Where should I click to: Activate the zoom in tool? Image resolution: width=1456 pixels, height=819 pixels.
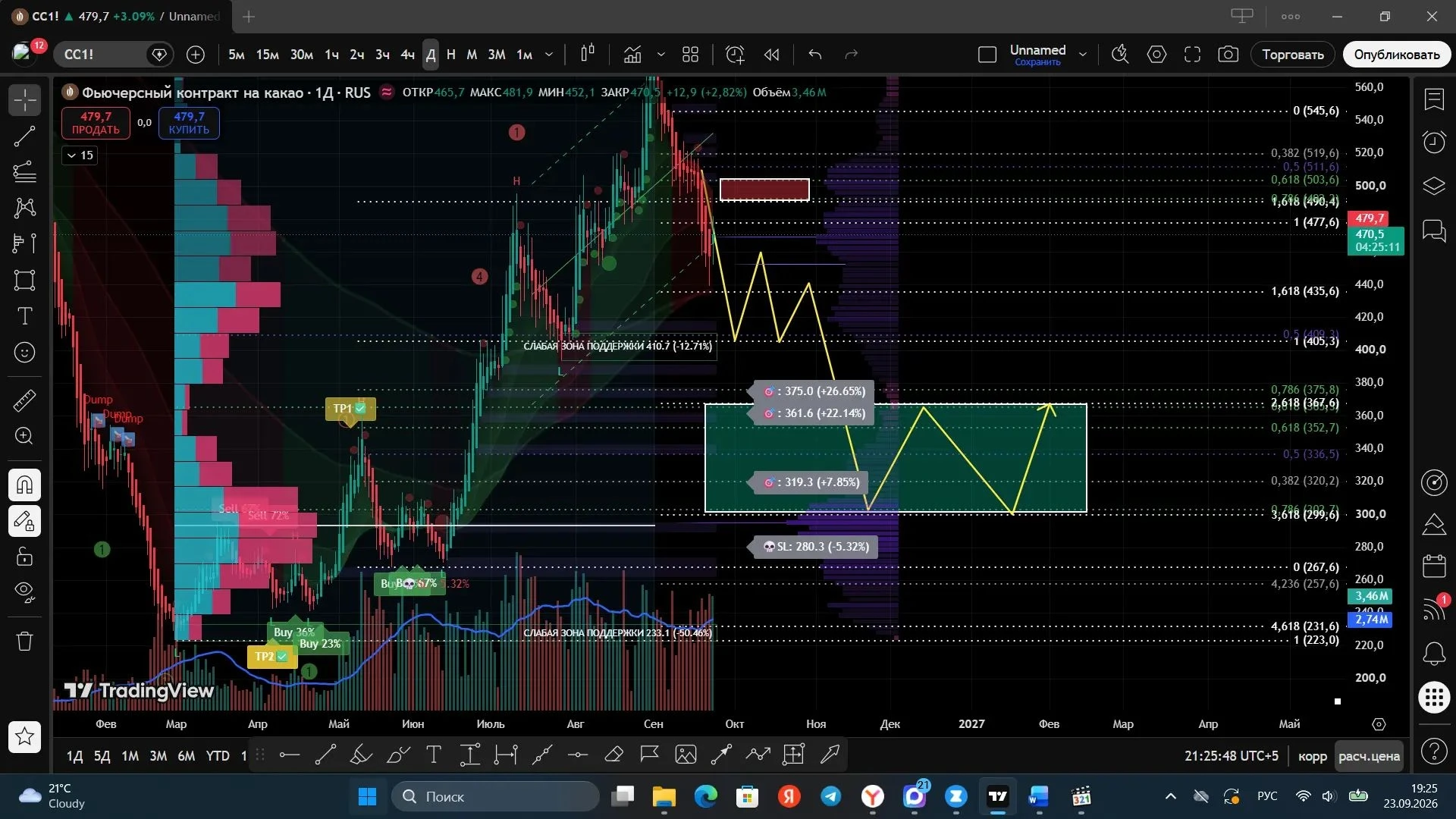click(24, 436)
